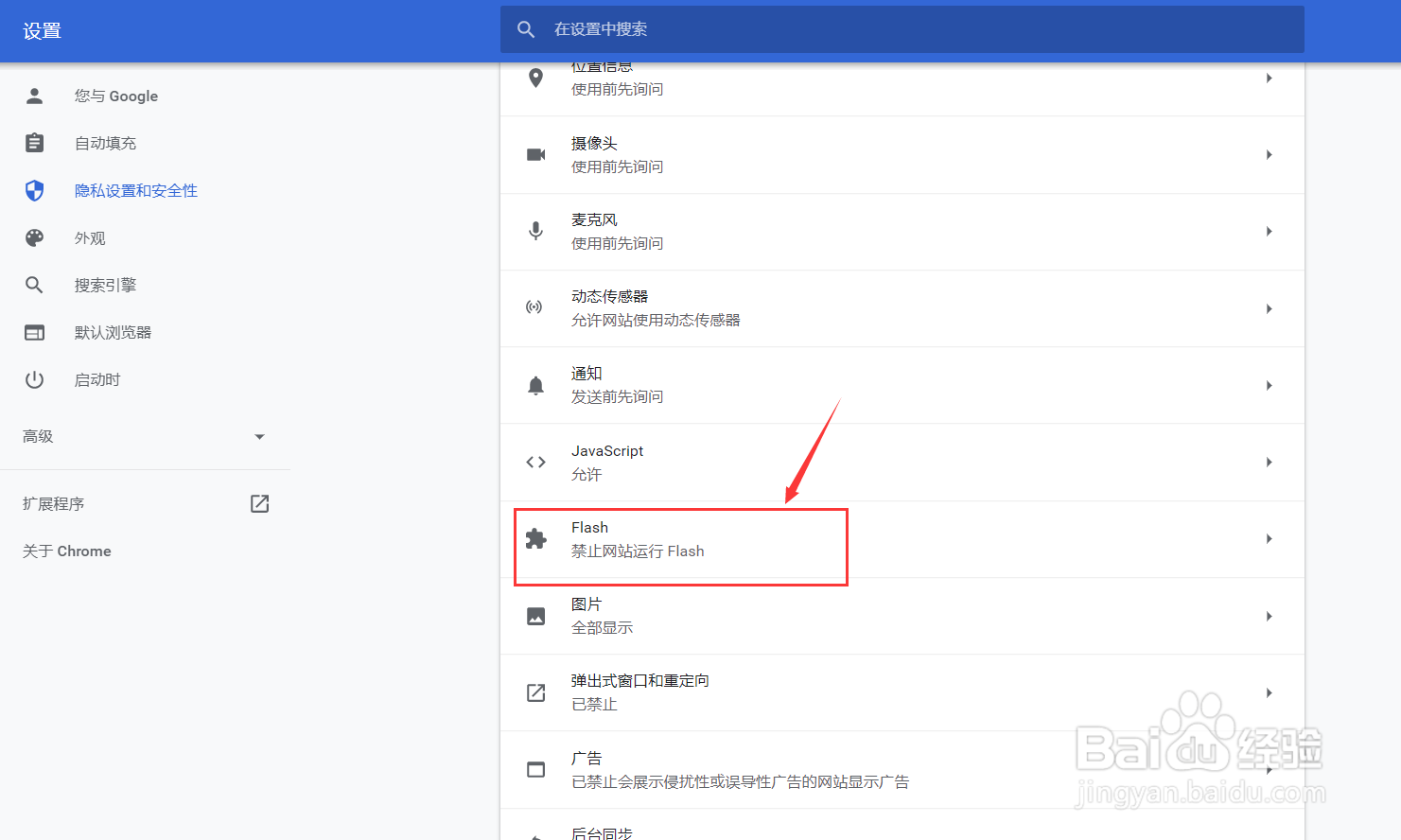Open 图片 settings via its right arrow
1401x840 pixels.
click(1269, 616)
